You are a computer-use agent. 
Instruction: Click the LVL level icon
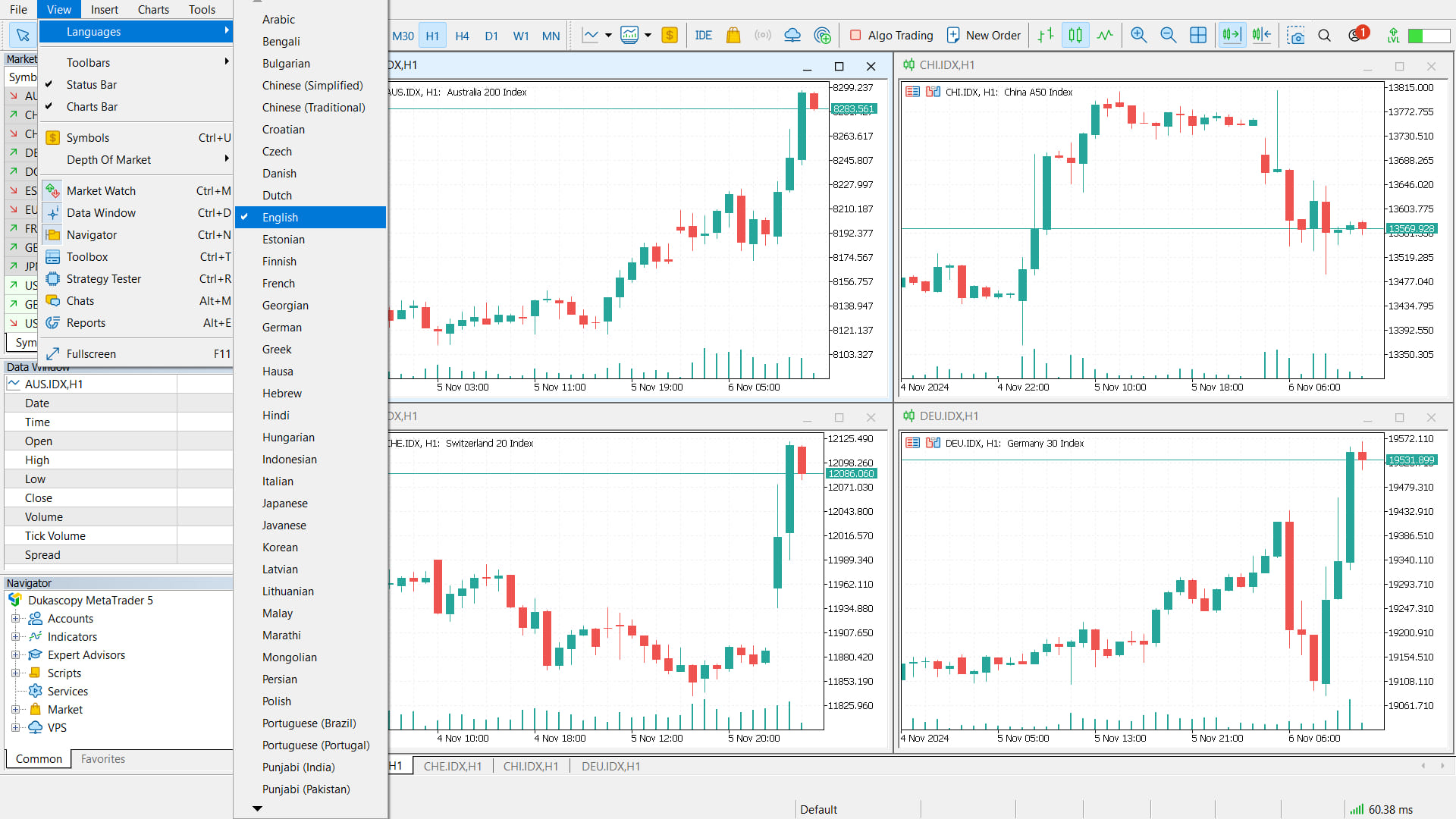pos(1394,35)
